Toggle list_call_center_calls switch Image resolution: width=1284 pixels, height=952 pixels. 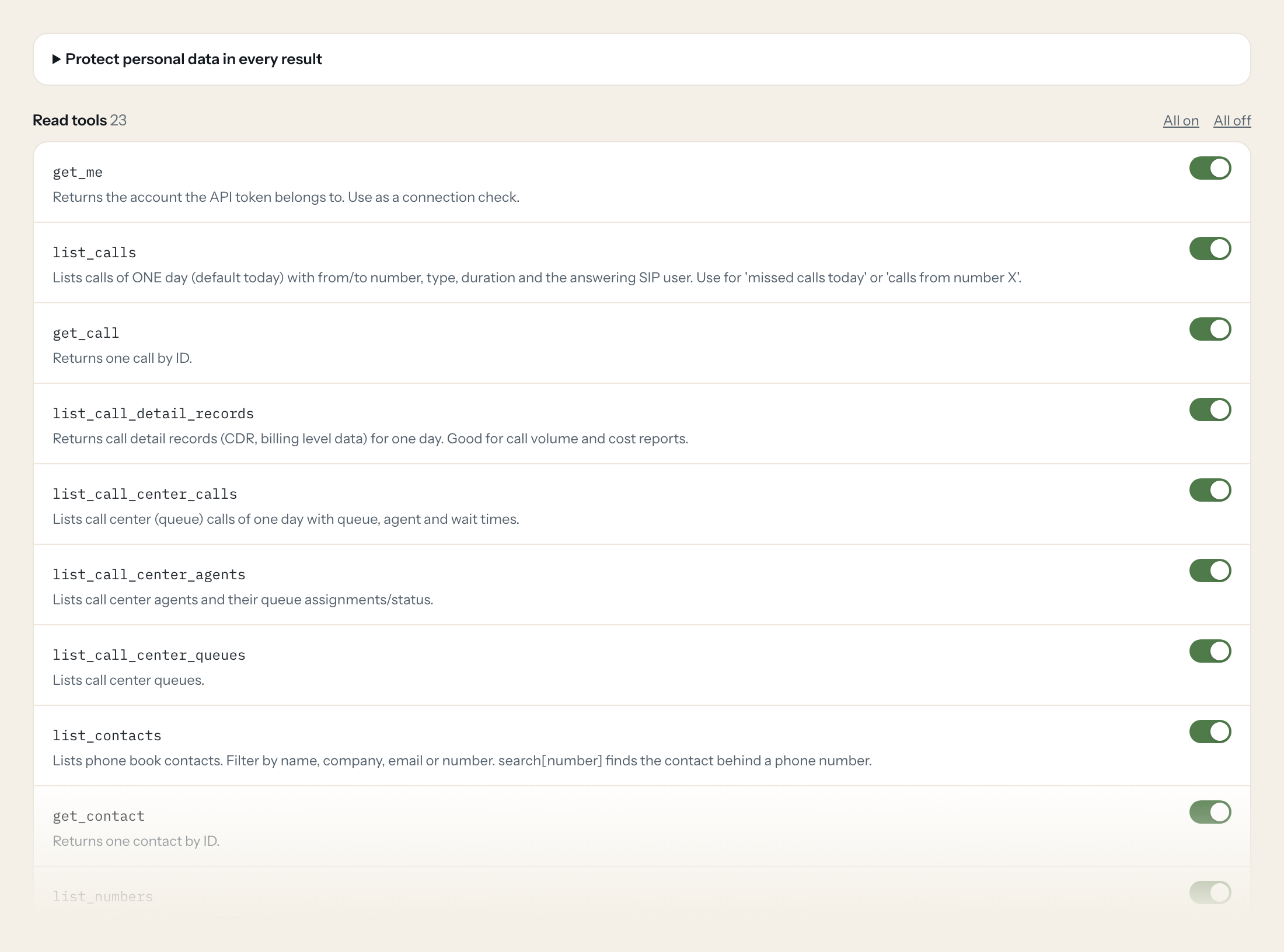coord(1210,490)
